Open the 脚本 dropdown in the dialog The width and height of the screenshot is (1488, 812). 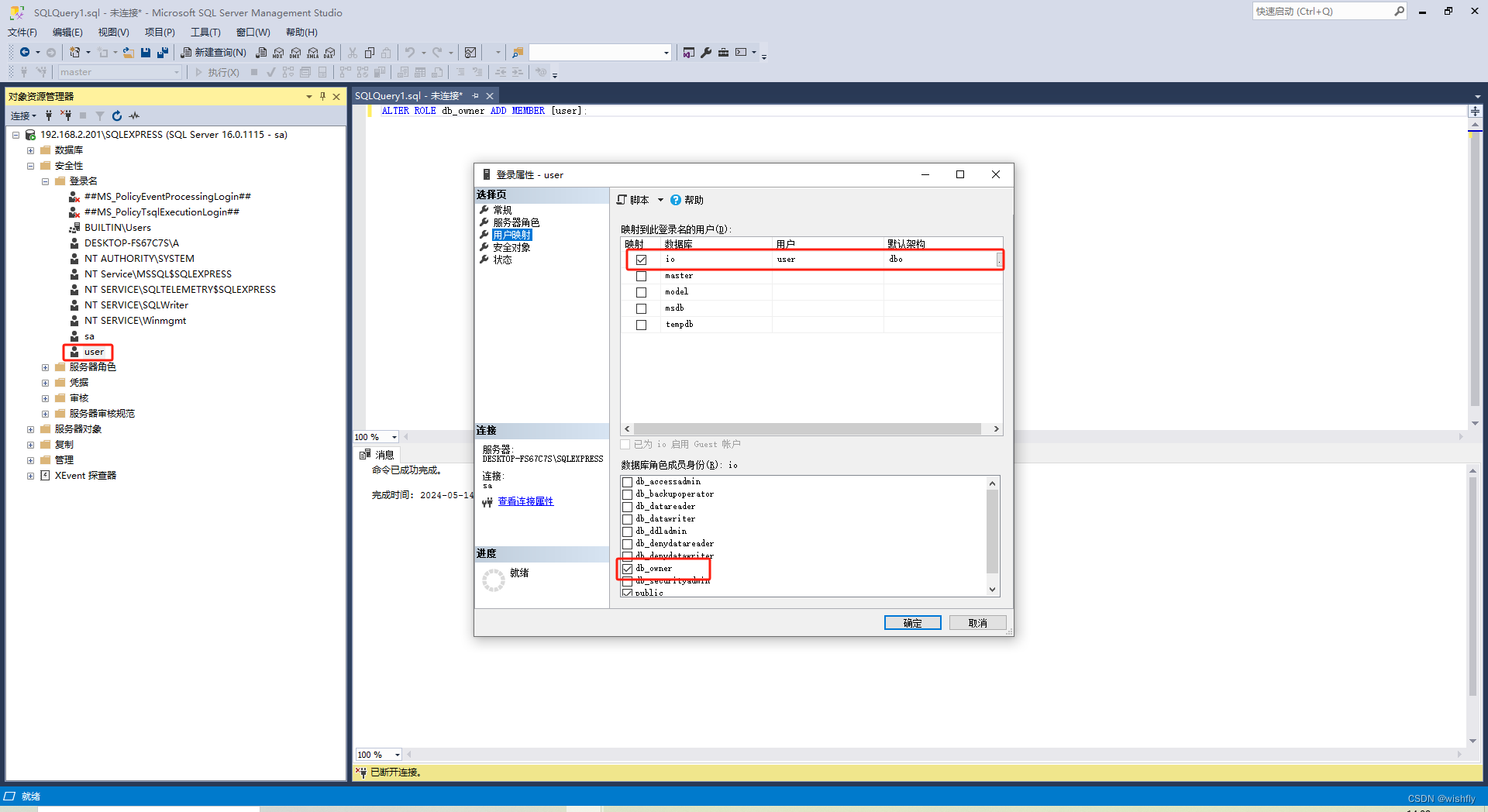click(x=660, y=199)
